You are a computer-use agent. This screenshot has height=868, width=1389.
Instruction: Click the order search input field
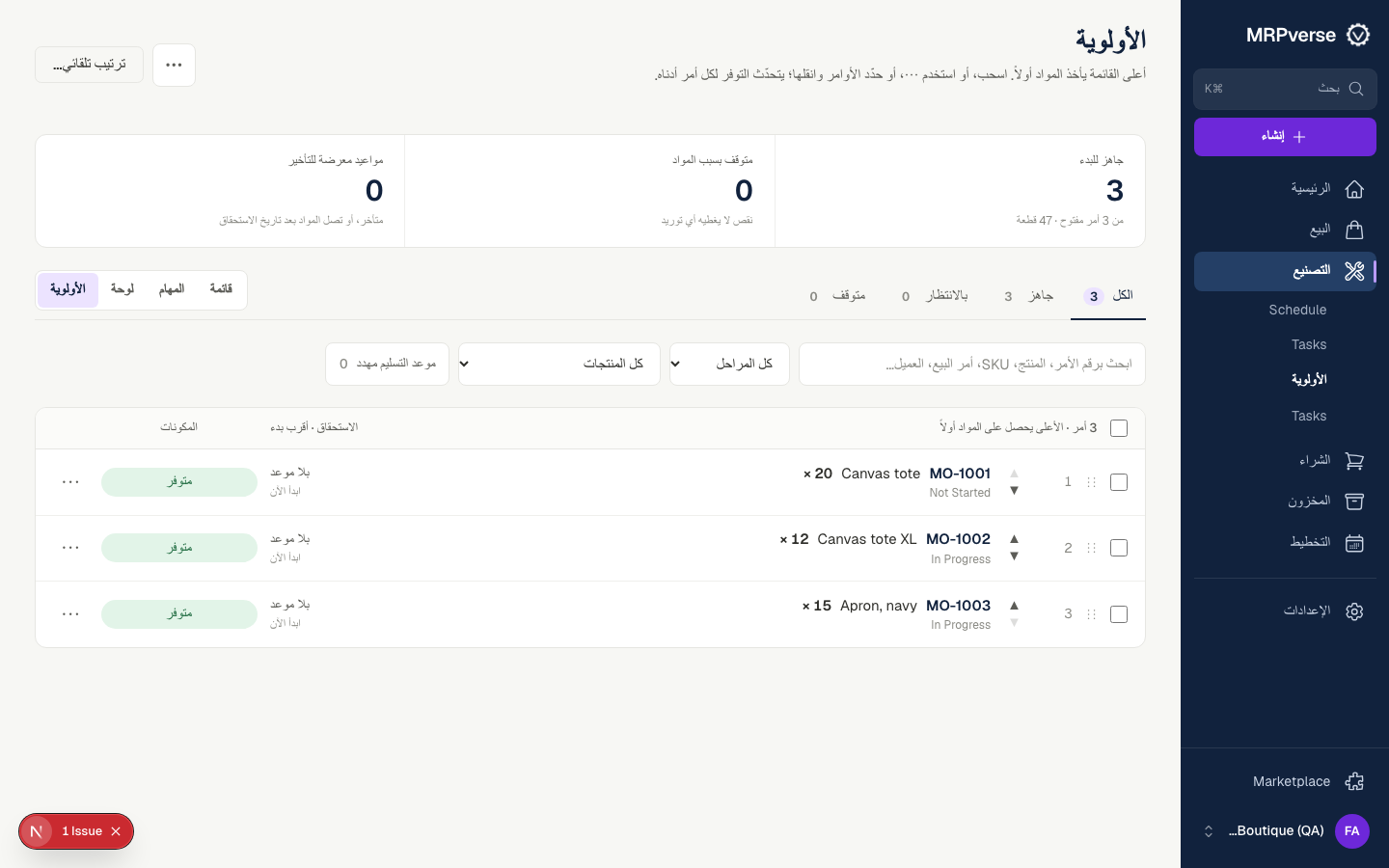[972, 364]
